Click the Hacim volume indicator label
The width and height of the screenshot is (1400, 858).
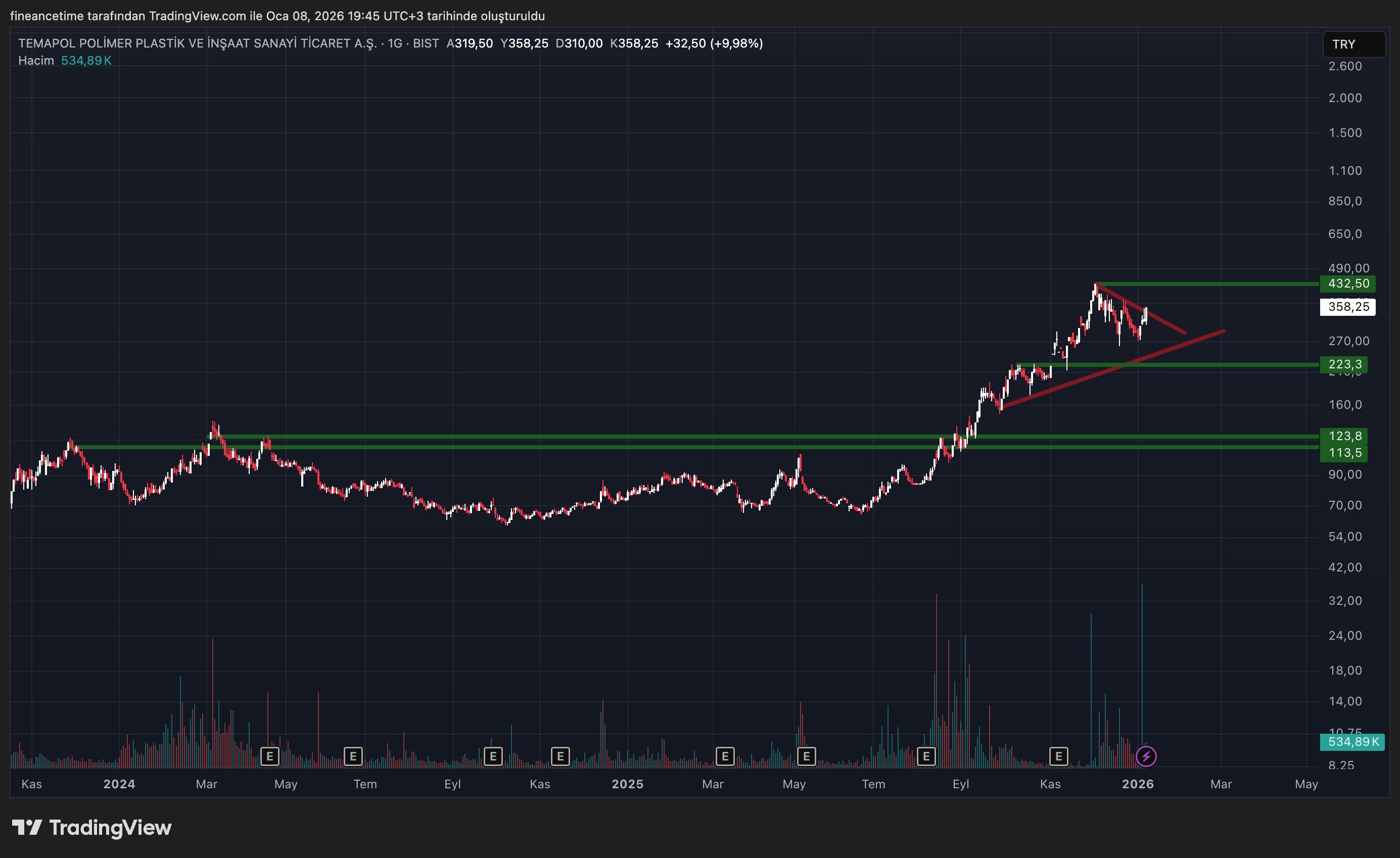36,60
